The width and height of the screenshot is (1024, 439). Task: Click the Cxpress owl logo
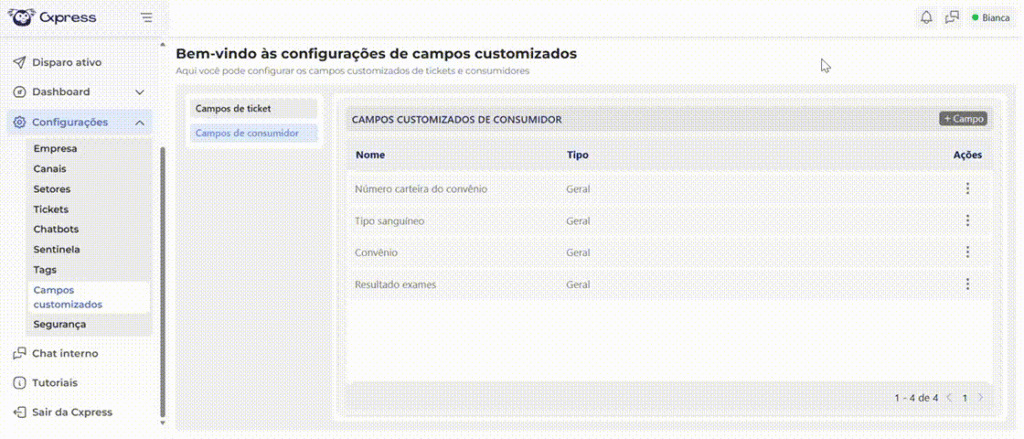[x=21, y=17]
